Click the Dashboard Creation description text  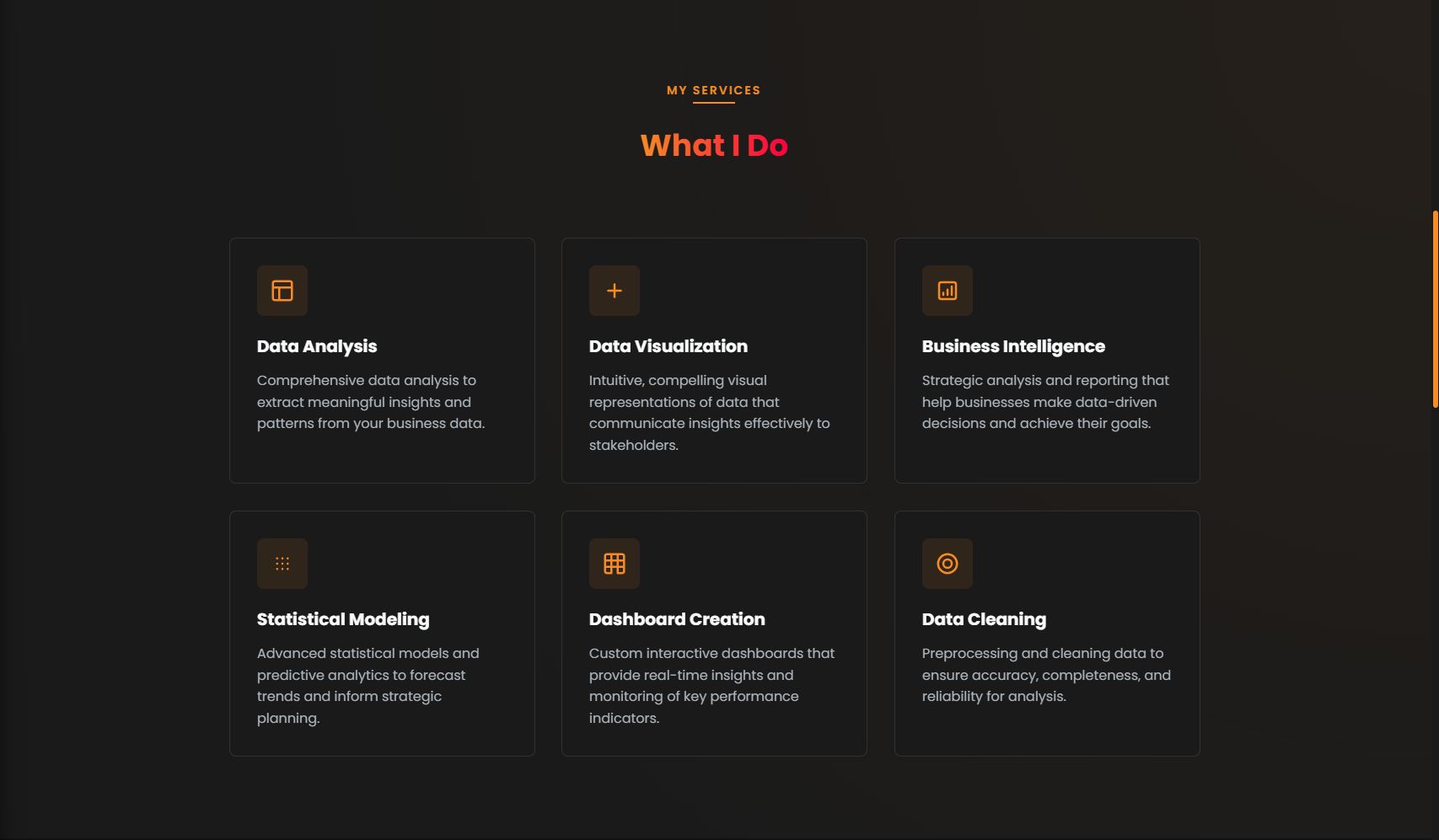click(x=712, y=686)
